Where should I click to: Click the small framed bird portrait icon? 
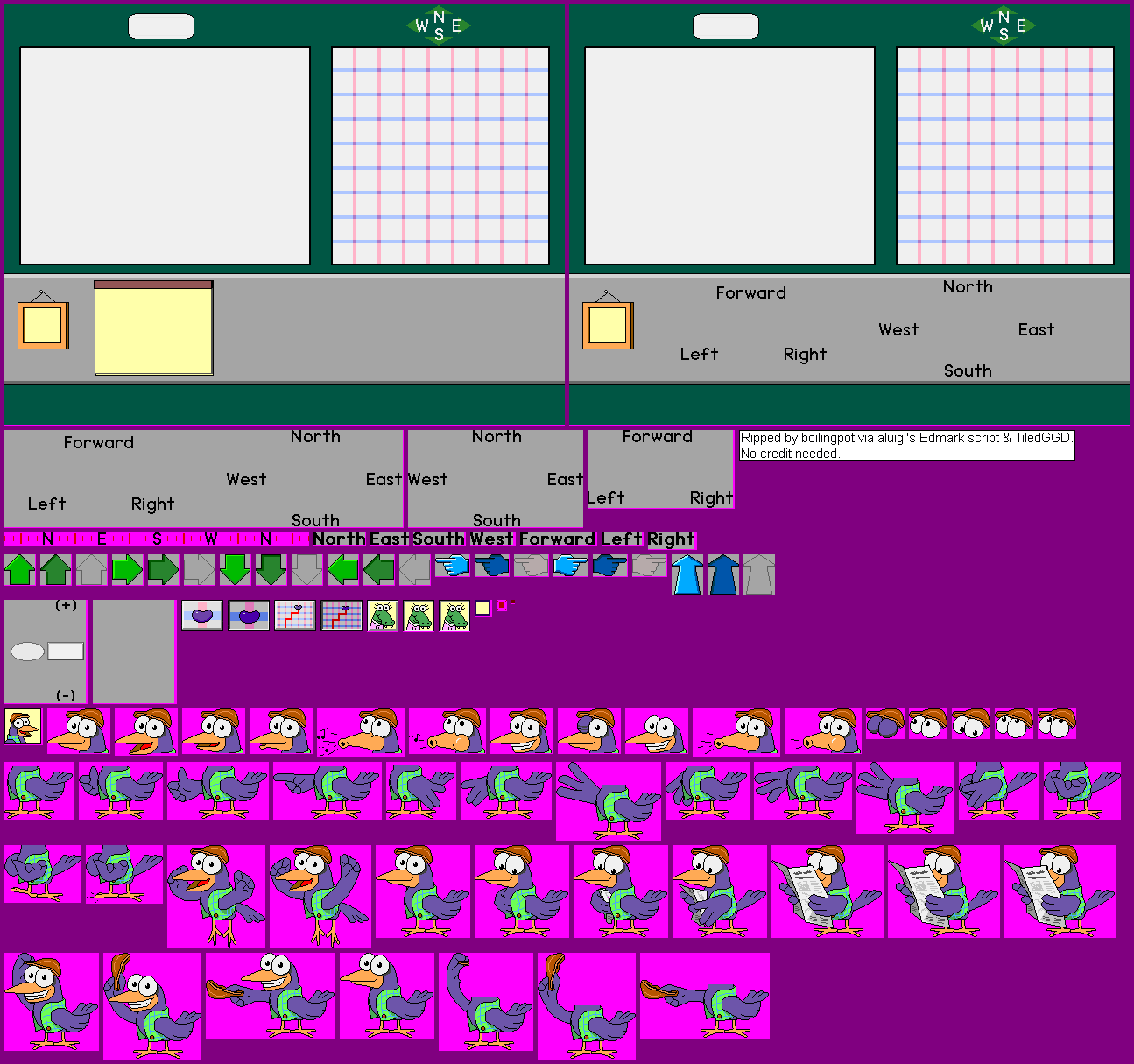(23, 727)
